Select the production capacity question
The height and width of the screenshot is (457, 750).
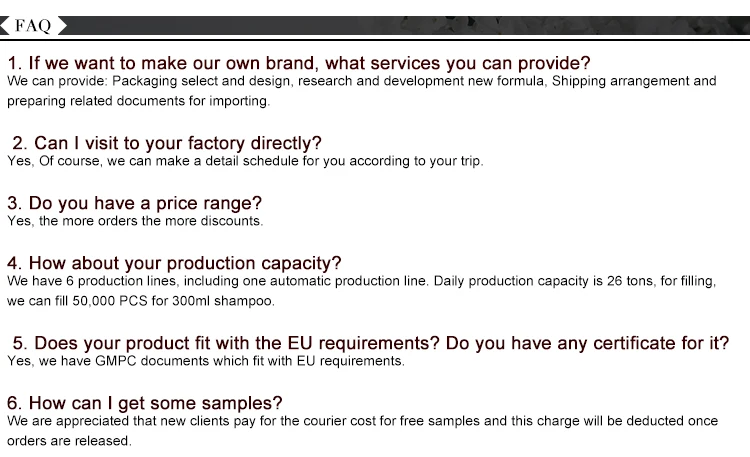174,263
